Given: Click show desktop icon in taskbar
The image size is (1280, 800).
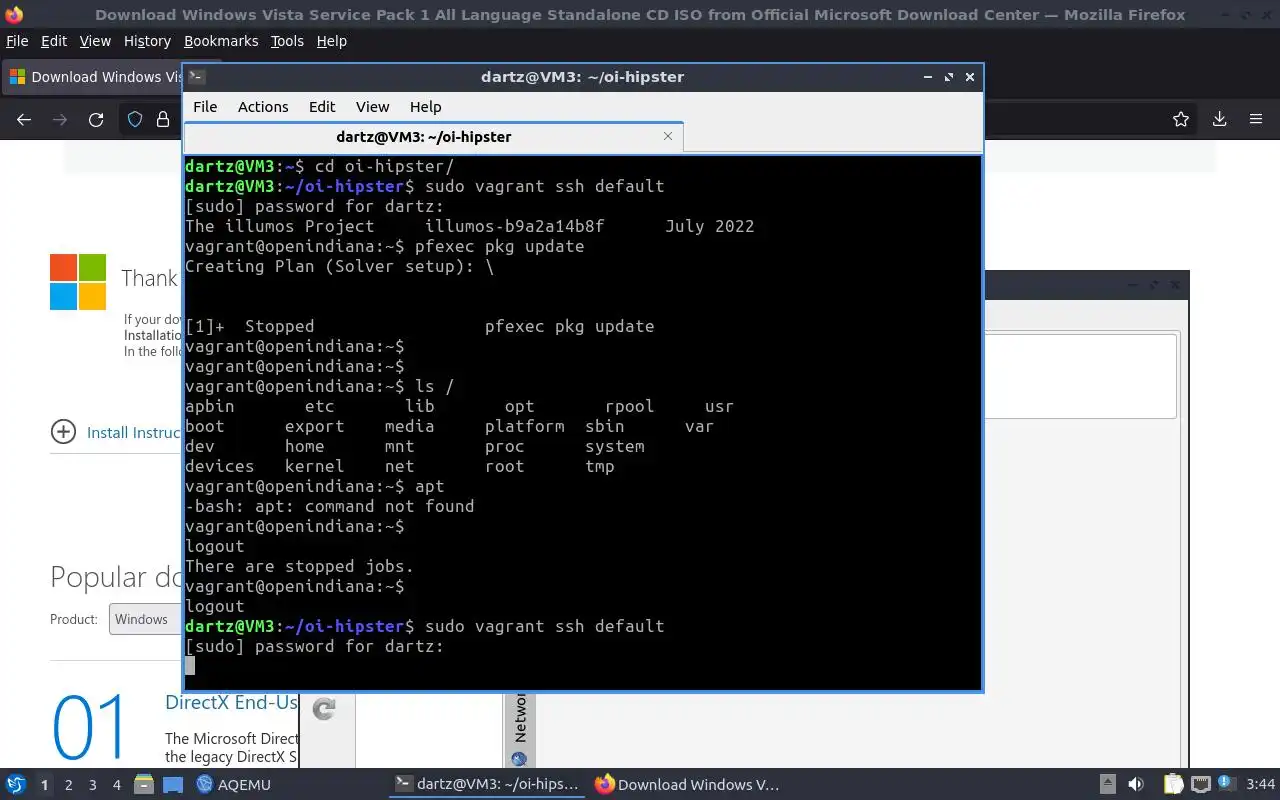Looking at the screenshot, I should pos(173,784).
